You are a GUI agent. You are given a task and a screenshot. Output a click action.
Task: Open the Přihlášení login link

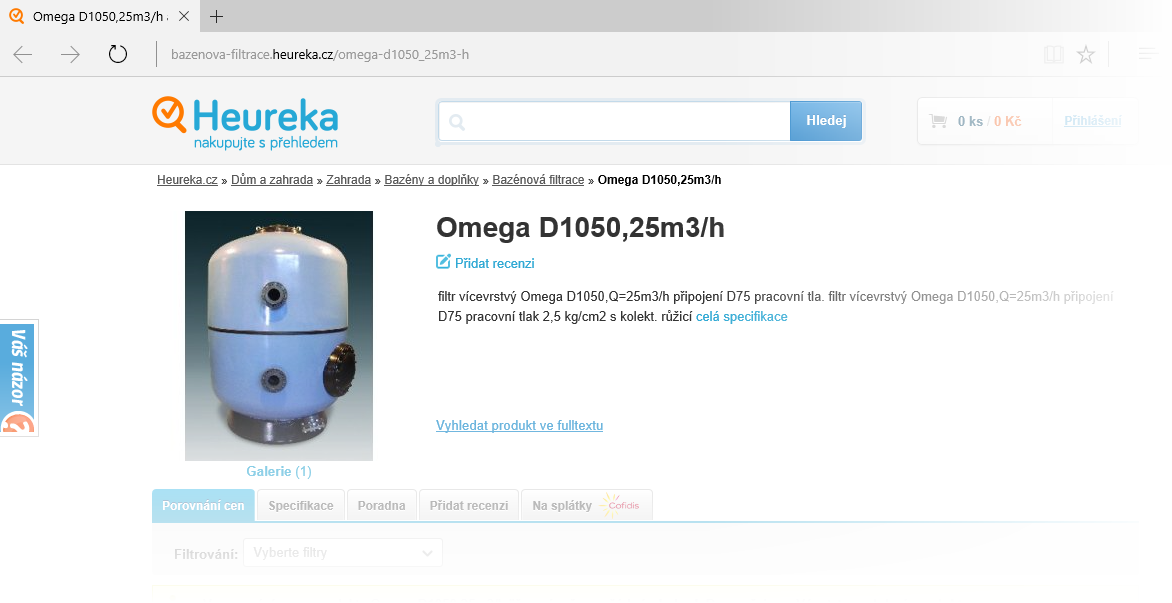coord(1093,121)
